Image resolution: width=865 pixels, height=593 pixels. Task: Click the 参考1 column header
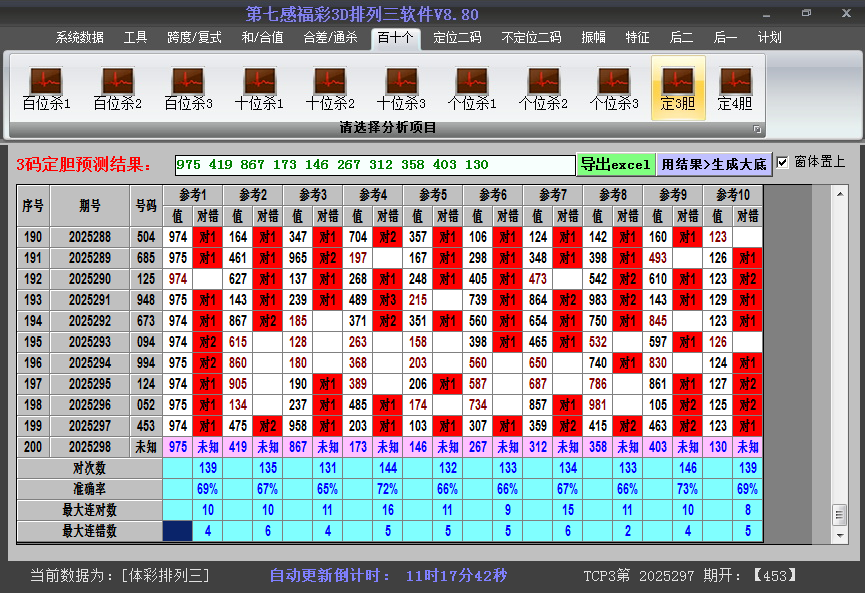point(193,194)
